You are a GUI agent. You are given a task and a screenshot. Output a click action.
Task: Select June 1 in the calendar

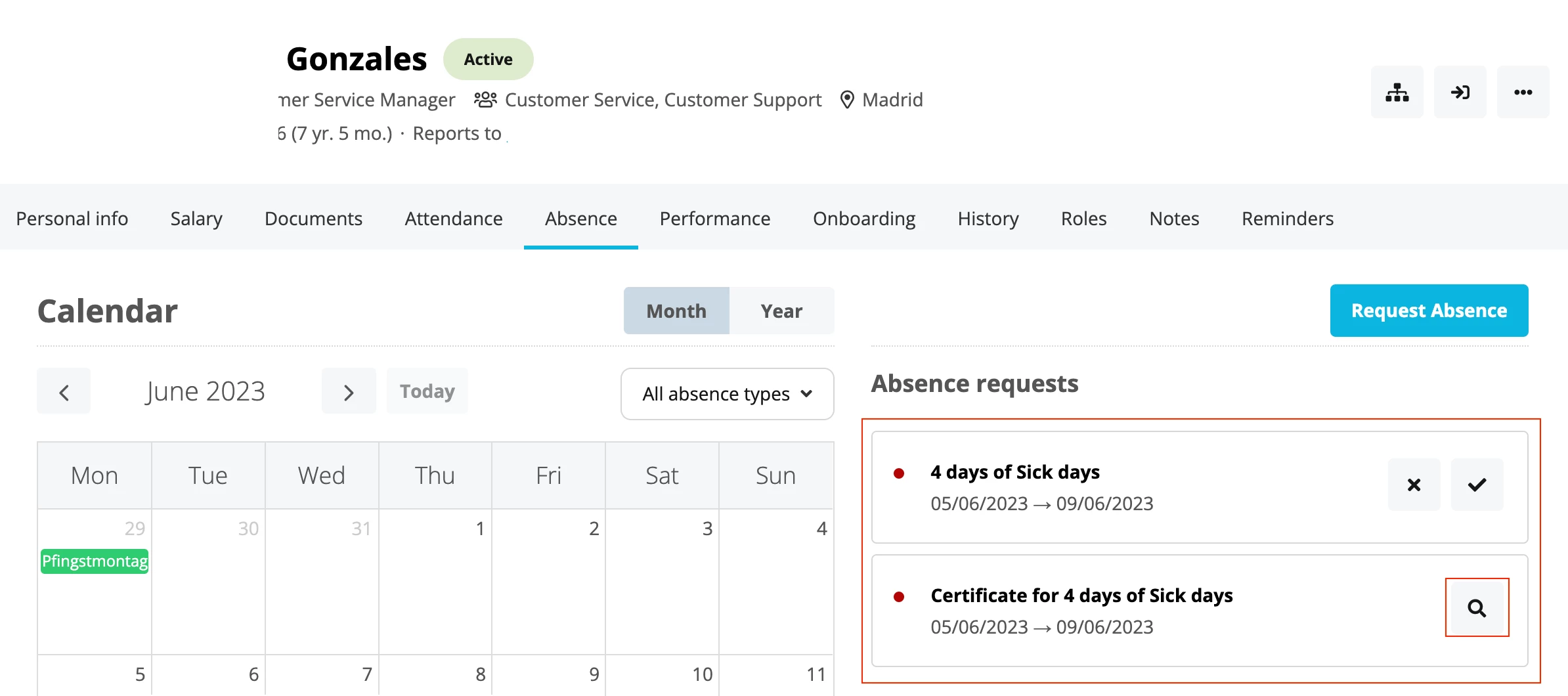pos(435,581)
